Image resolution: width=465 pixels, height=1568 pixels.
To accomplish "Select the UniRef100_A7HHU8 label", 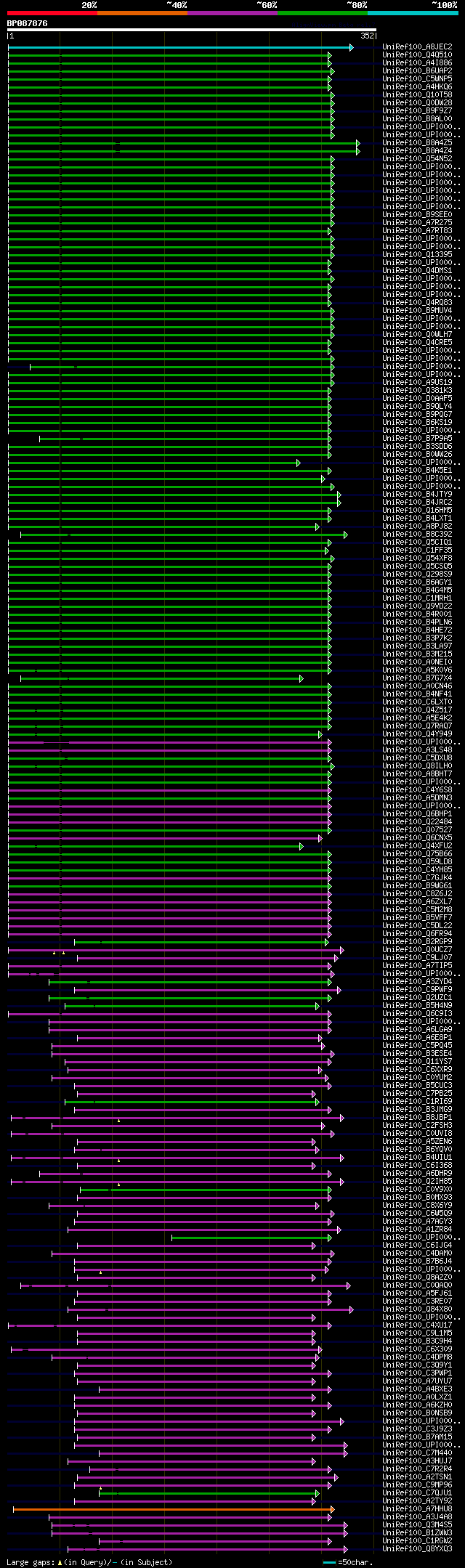I will point(417,1509).
